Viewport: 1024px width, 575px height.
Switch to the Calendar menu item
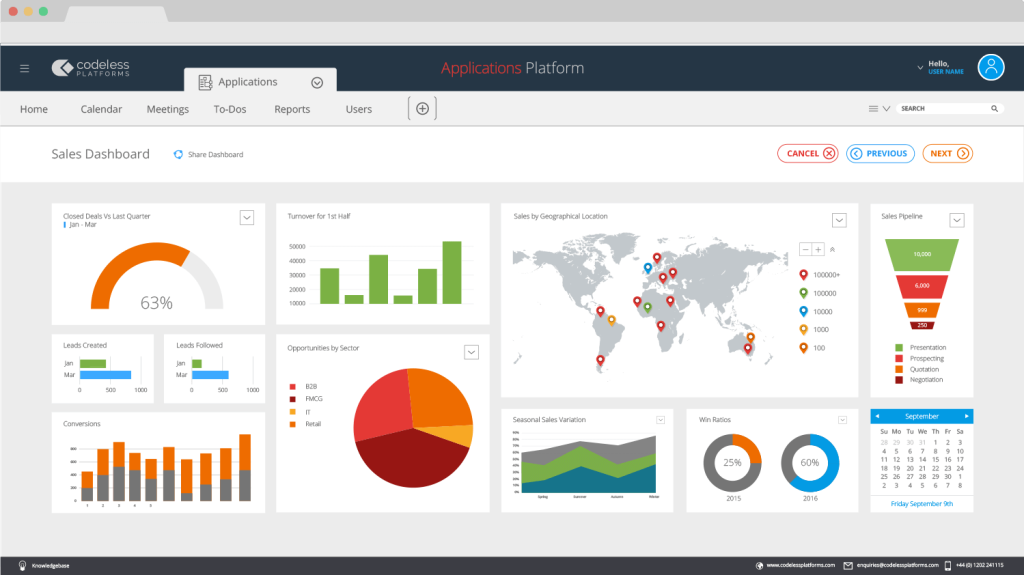tap(101, 109)
